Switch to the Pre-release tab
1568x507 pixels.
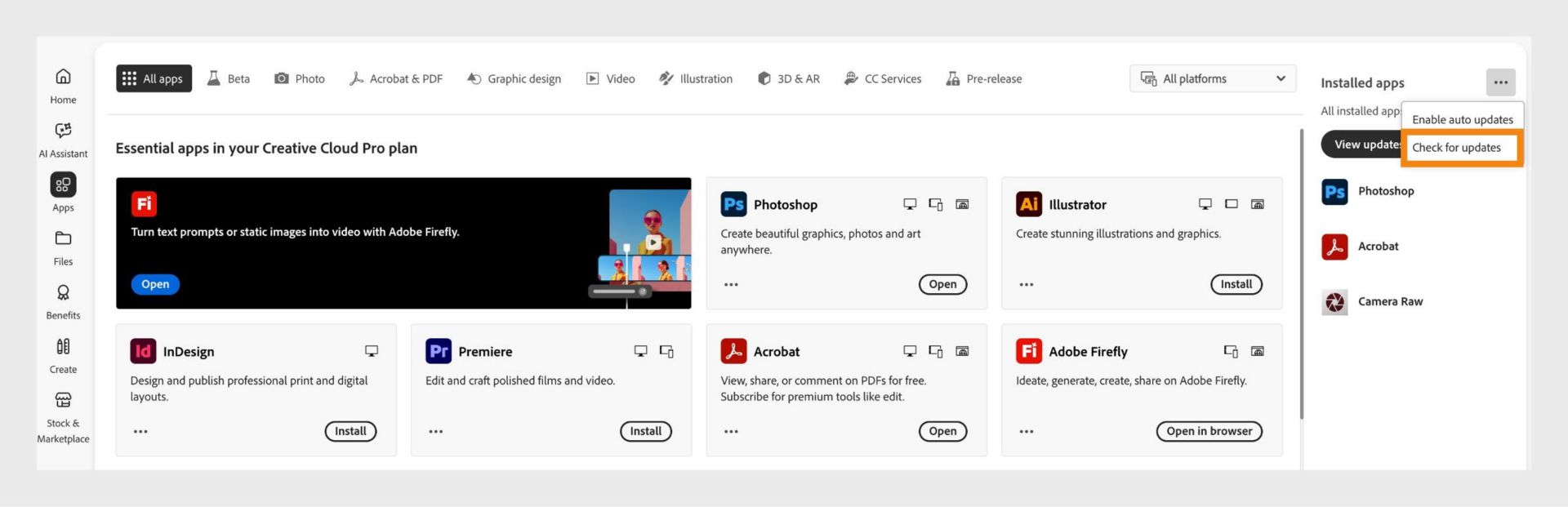tap(983, 78)
